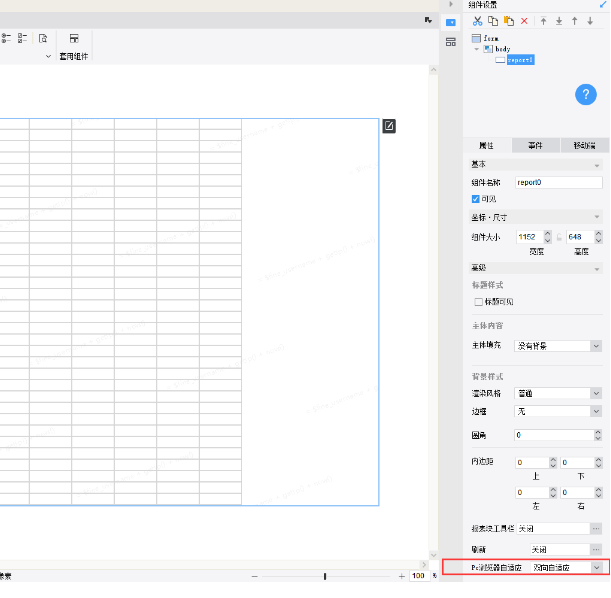611x598 pixels.
Task: Zoom out with the minus button
Action: (254, 576)
